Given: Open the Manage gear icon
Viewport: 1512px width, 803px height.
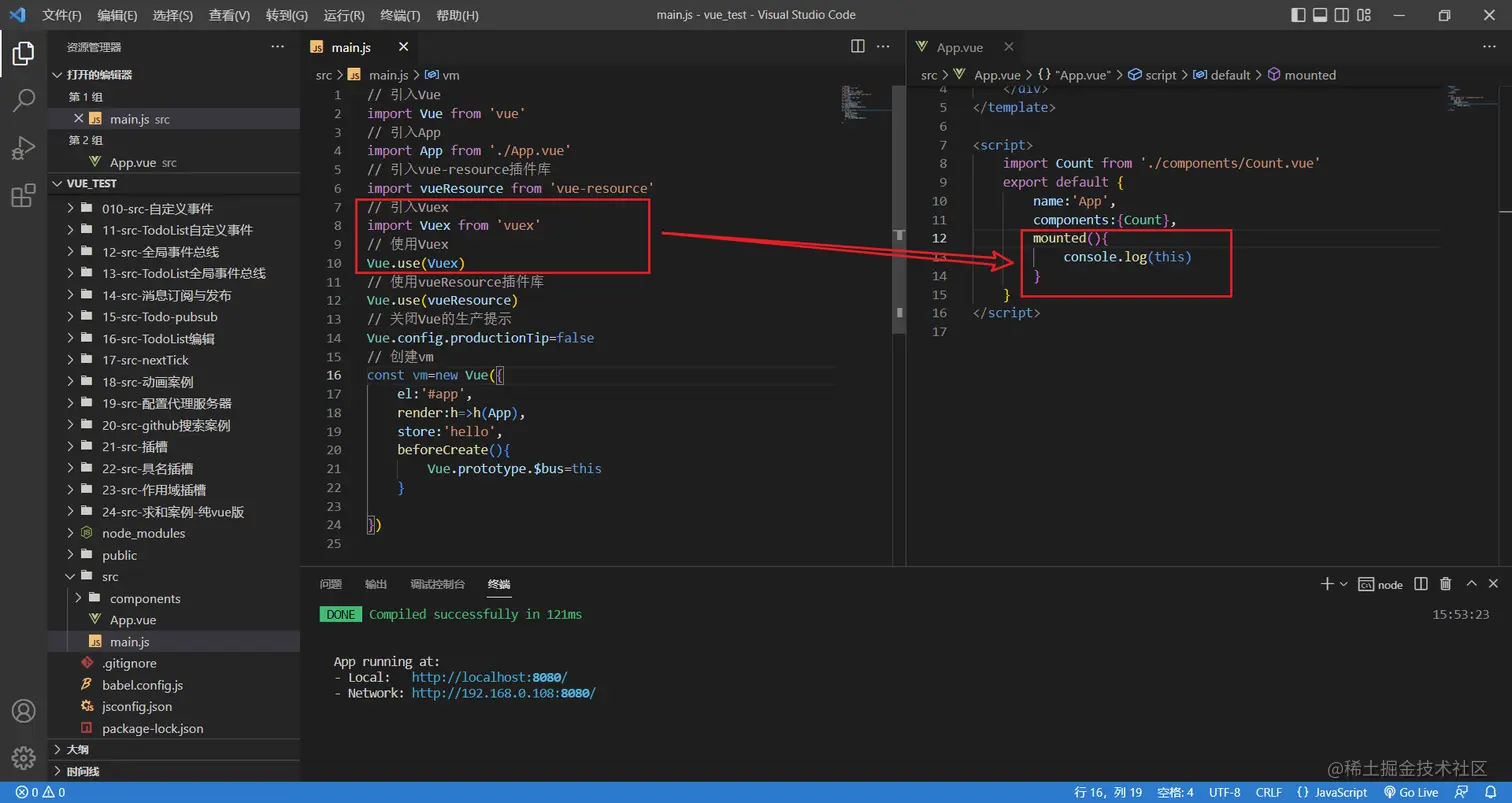Looking at the screenshot, I should 23,758.
